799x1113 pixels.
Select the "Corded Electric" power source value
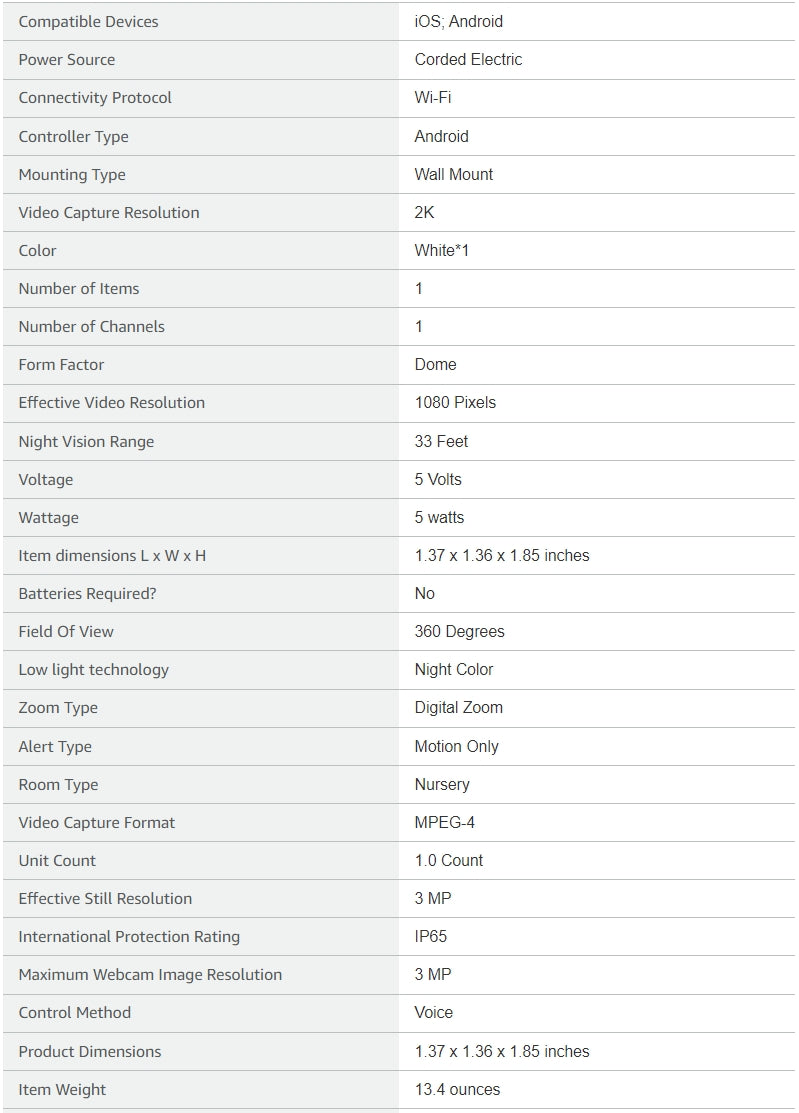[x=468, y=59]
